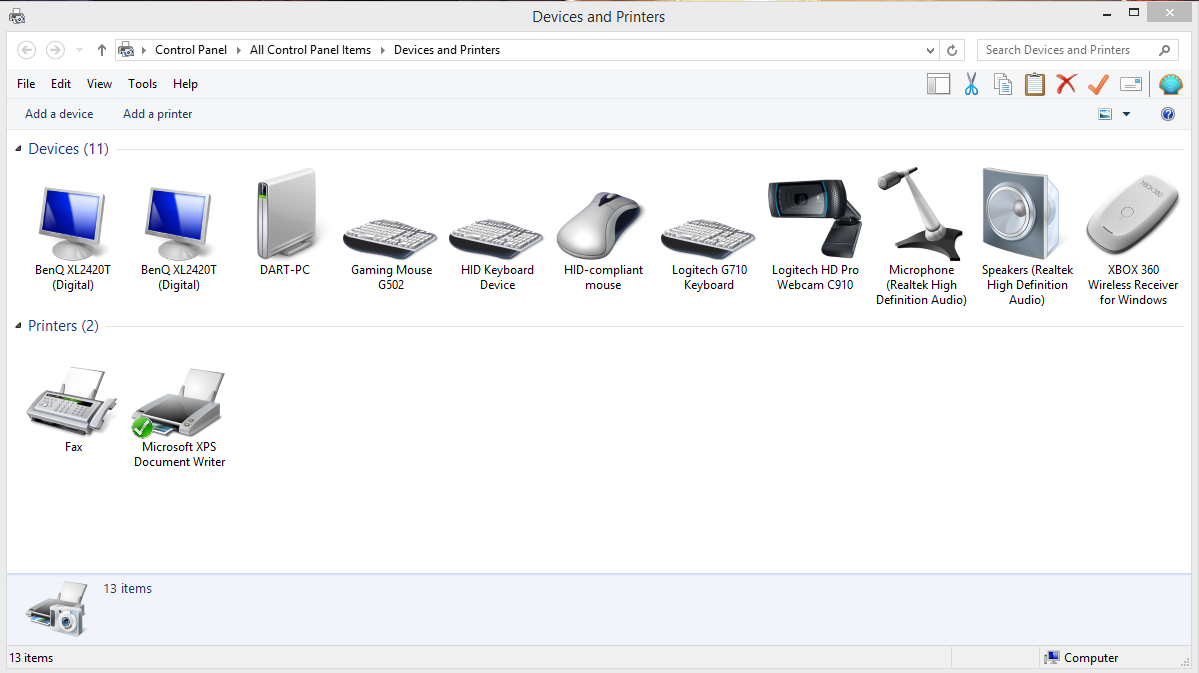
Task: Navigate to Control Panel in breadcrumb
Action: tap(191, 50)
